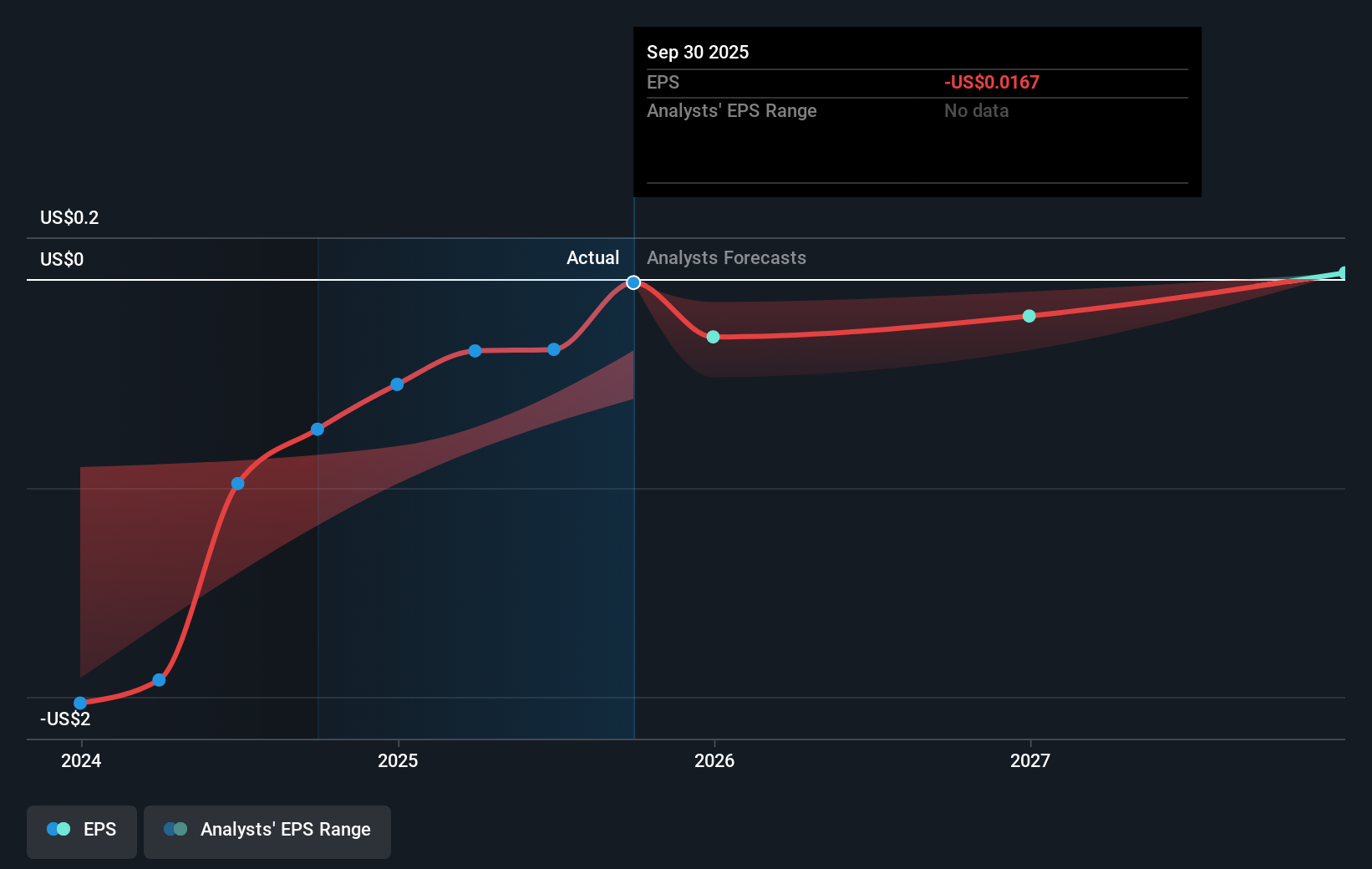Click the 2026 year label on x-axis
1372x869 pixels.
(x=713, y=760)
